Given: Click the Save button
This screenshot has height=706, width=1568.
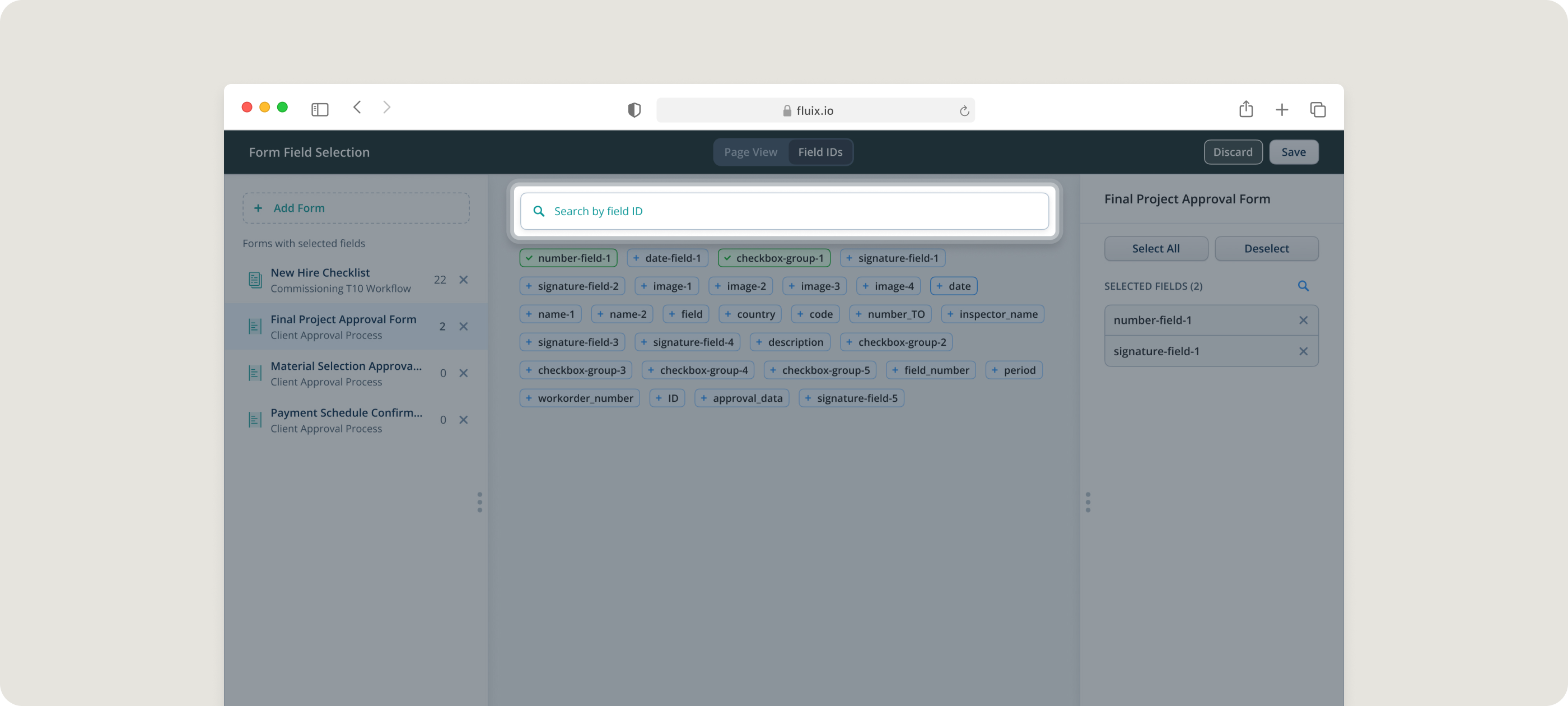Looking at the screenshot, I should coord(1293,152).
